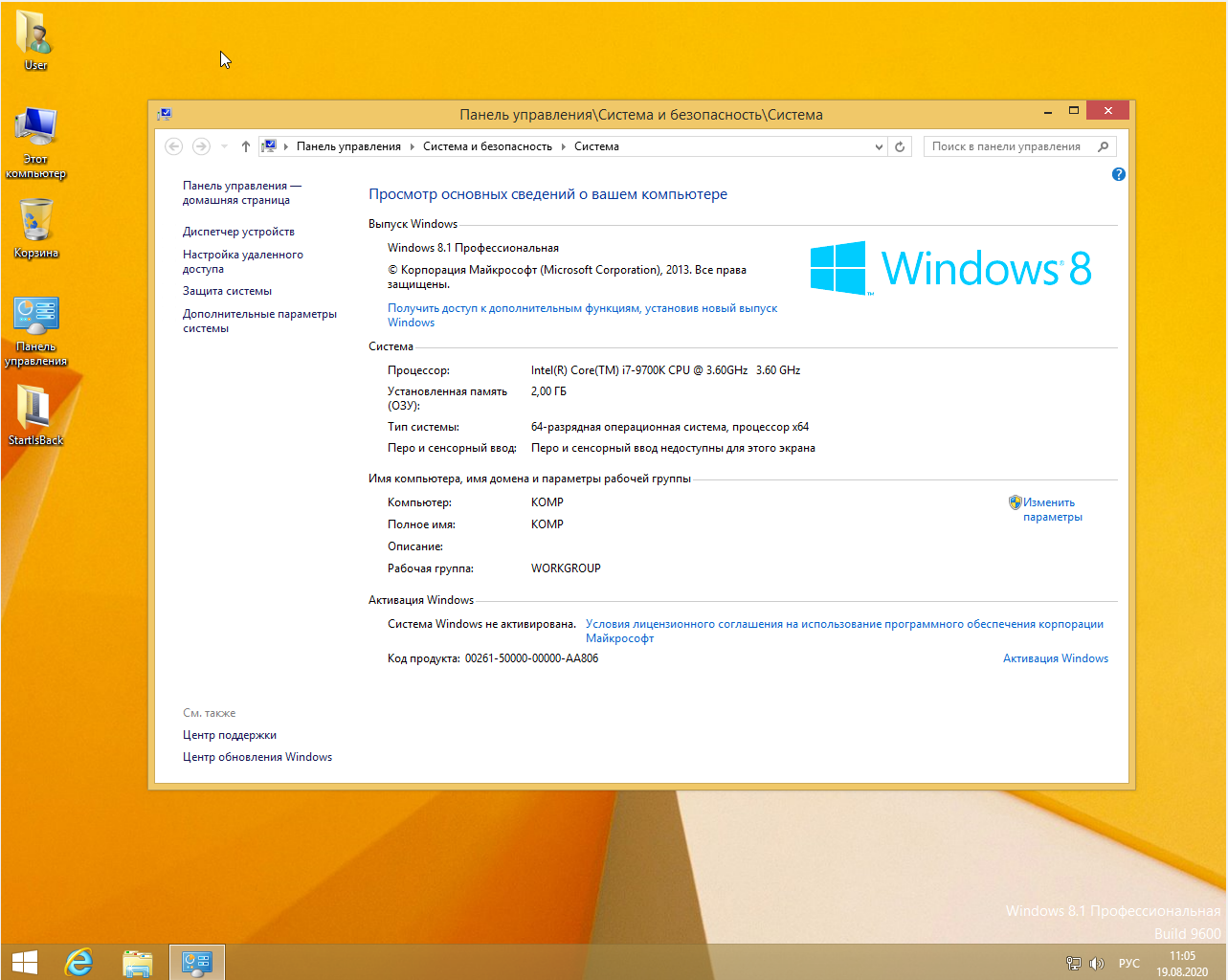This screenshot has width=1228, height=980.
Task: Open the Корзина recycle bin icon
Action: [35, 228]
